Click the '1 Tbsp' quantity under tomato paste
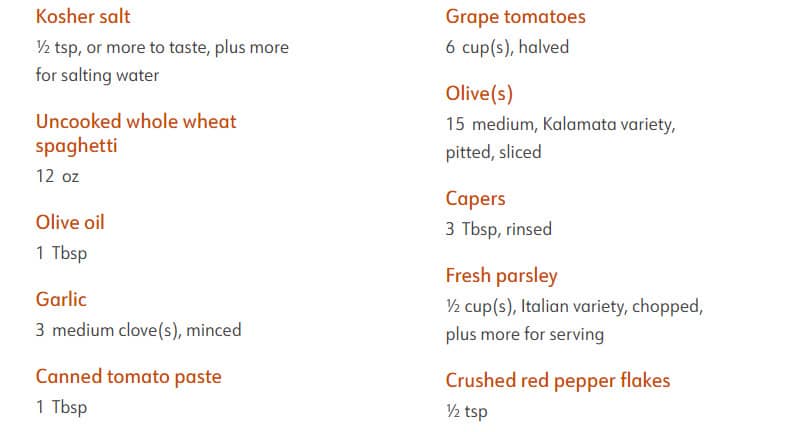 pyautogui.click(x=61, y=407)
